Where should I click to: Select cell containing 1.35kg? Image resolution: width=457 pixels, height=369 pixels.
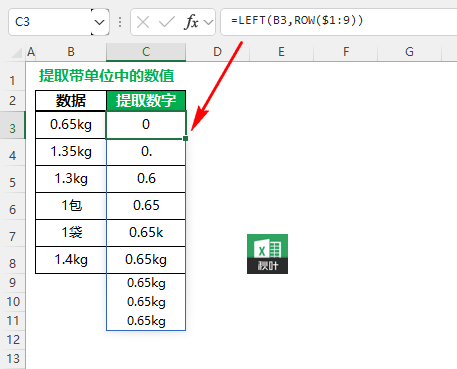point(71,152)
